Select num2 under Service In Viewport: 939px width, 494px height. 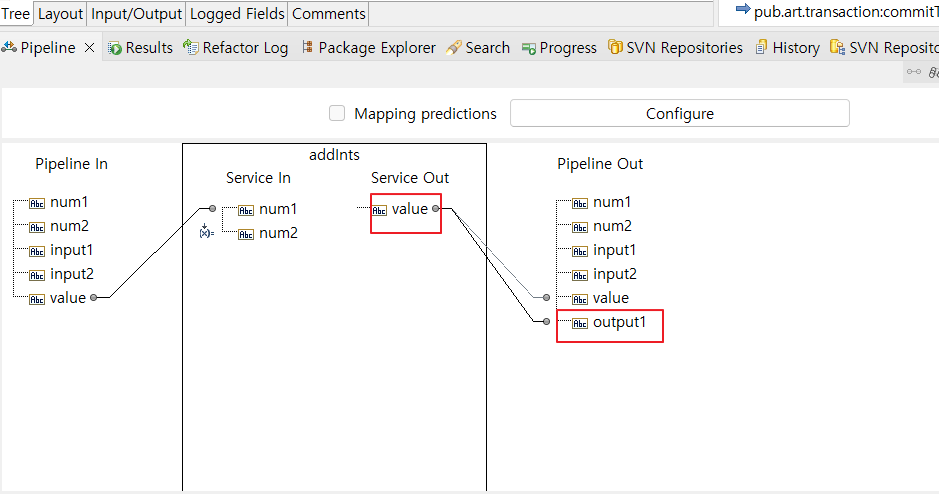point(278,233)
